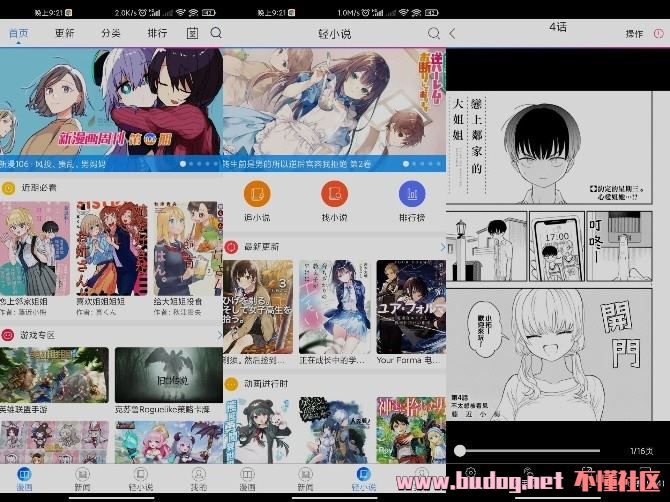
Task: Open 新漫画周刊 第106期 banner
Action: click(x=112, y=109)
